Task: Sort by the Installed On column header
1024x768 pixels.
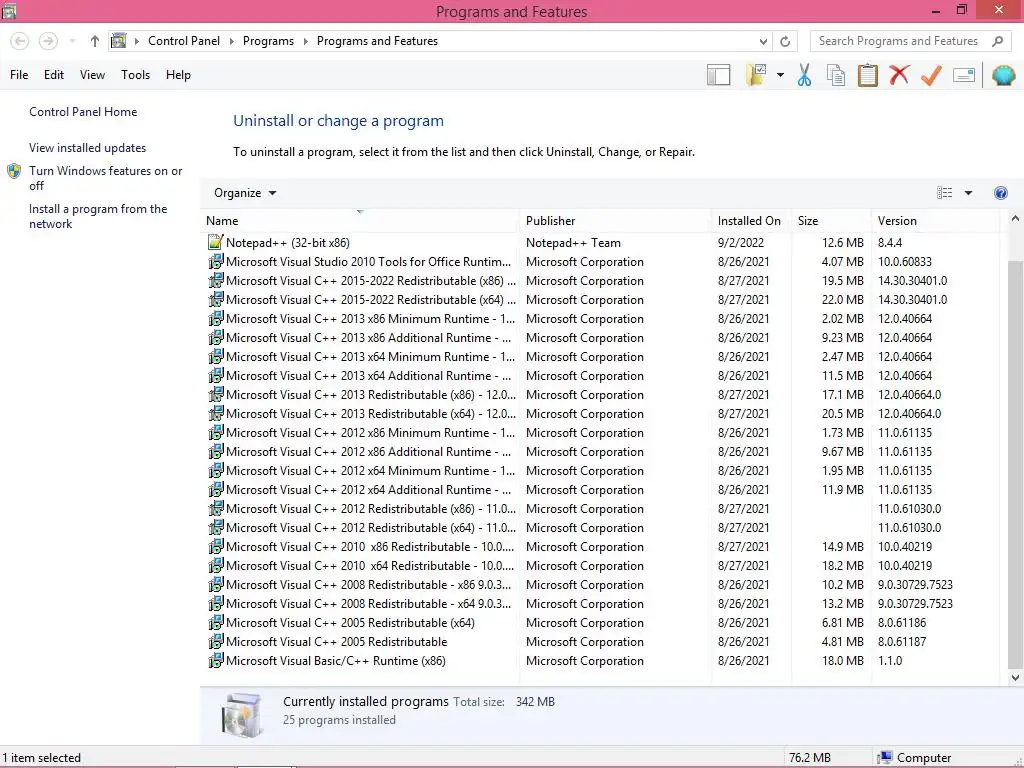Action: [750, 221]
